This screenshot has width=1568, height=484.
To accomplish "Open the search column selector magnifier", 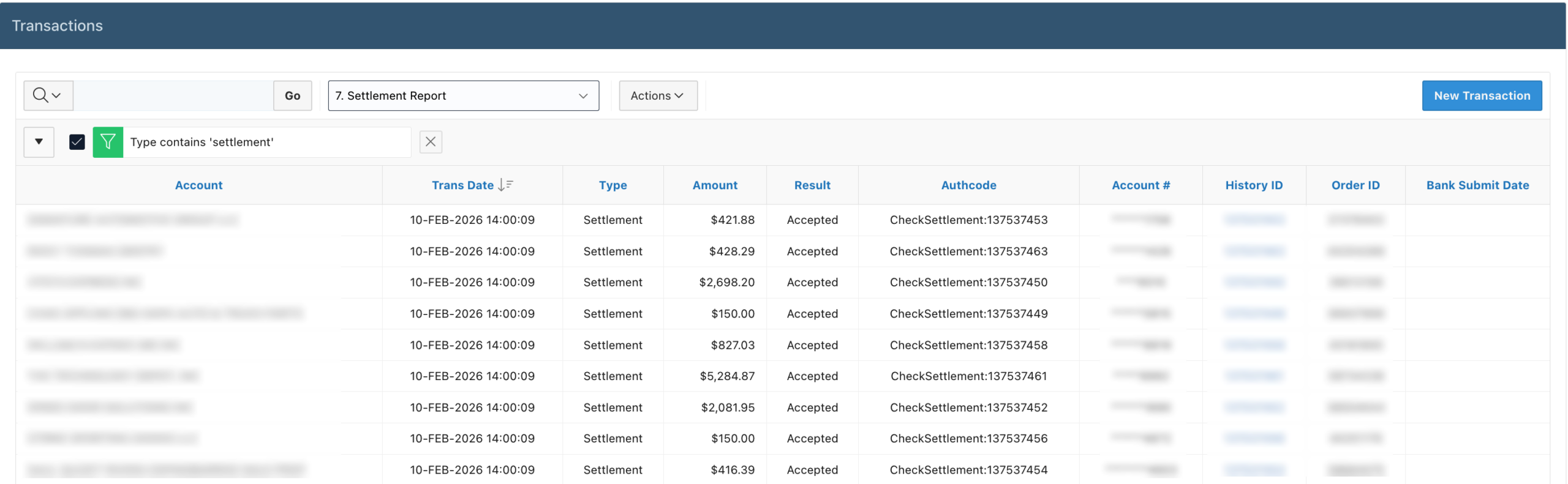I will (x=48, y=95).
